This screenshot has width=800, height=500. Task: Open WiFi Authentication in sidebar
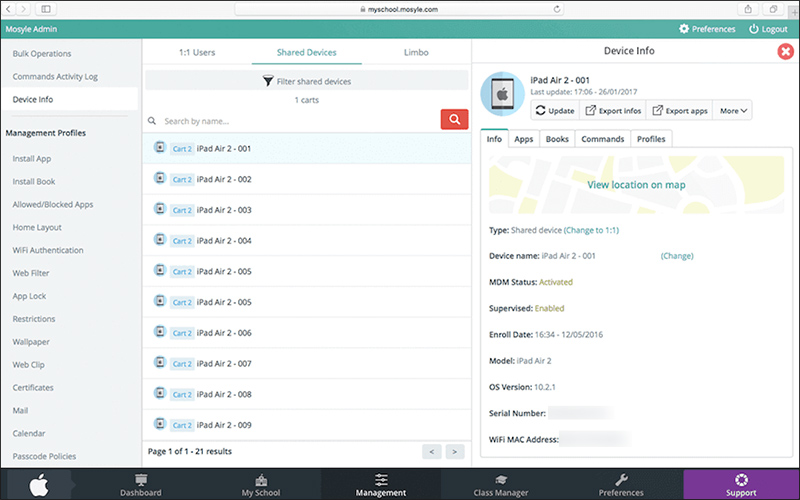click(x=48, y=250)
